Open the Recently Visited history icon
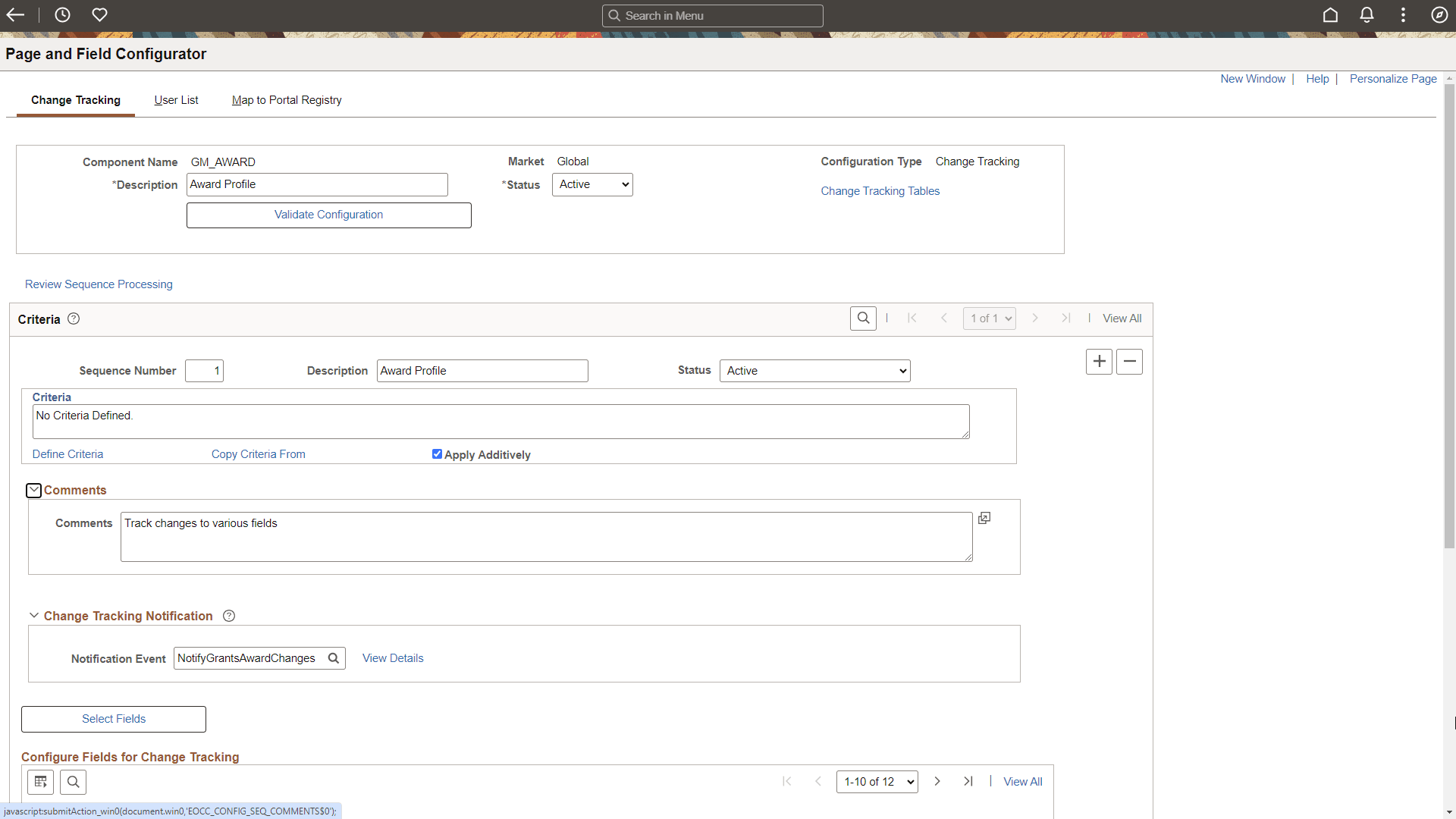This screenshot has width=1456, height=819. coord(62,14)
